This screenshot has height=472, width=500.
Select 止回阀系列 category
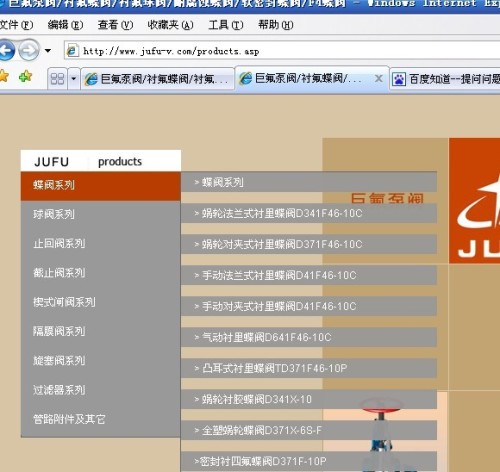[x=101, y=244]
